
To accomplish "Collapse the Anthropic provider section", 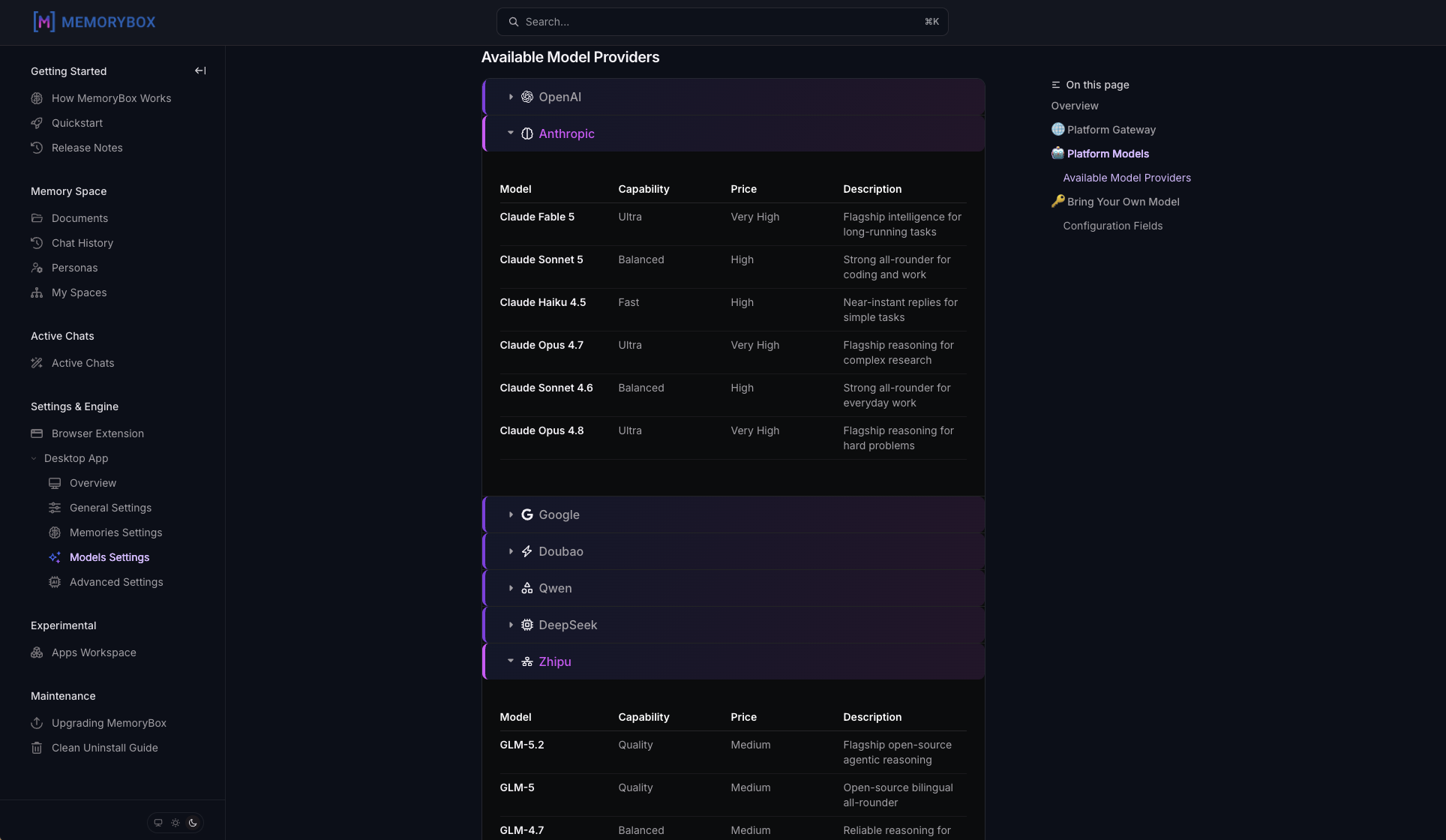I will [x=733, y=133].
